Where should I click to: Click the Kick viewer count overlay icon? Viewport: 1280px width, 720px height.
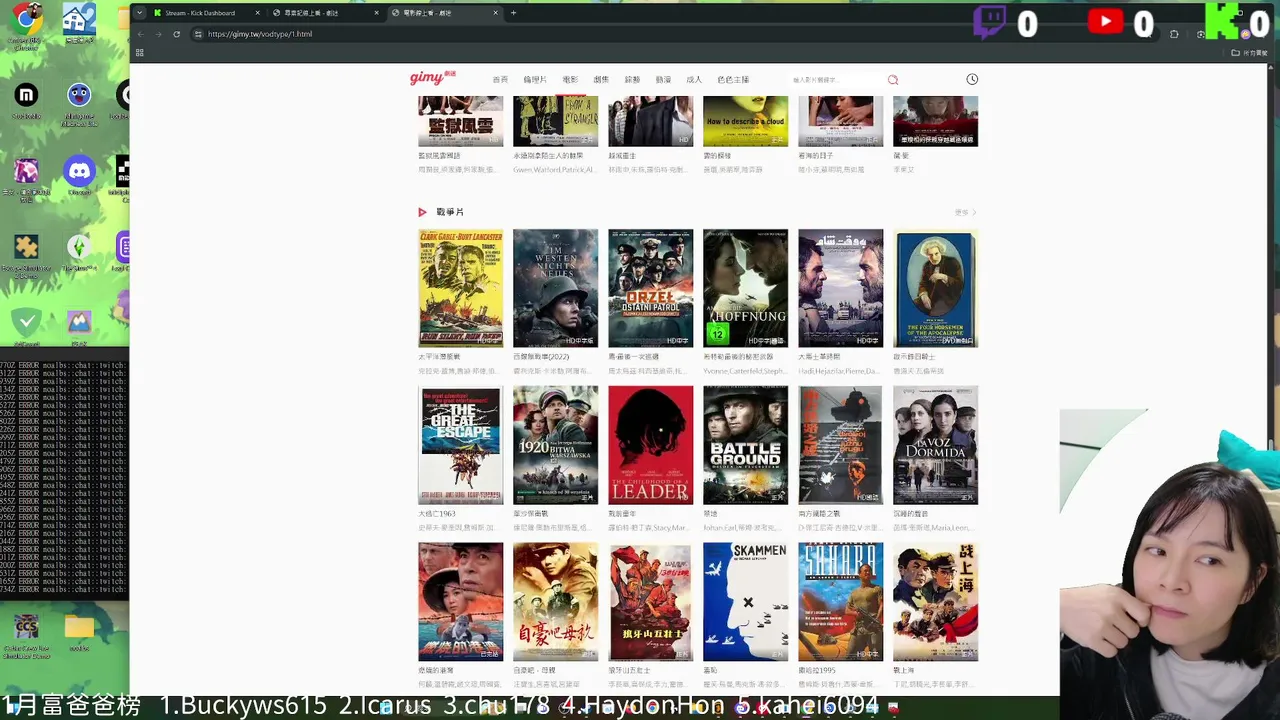coord(1223,22)
